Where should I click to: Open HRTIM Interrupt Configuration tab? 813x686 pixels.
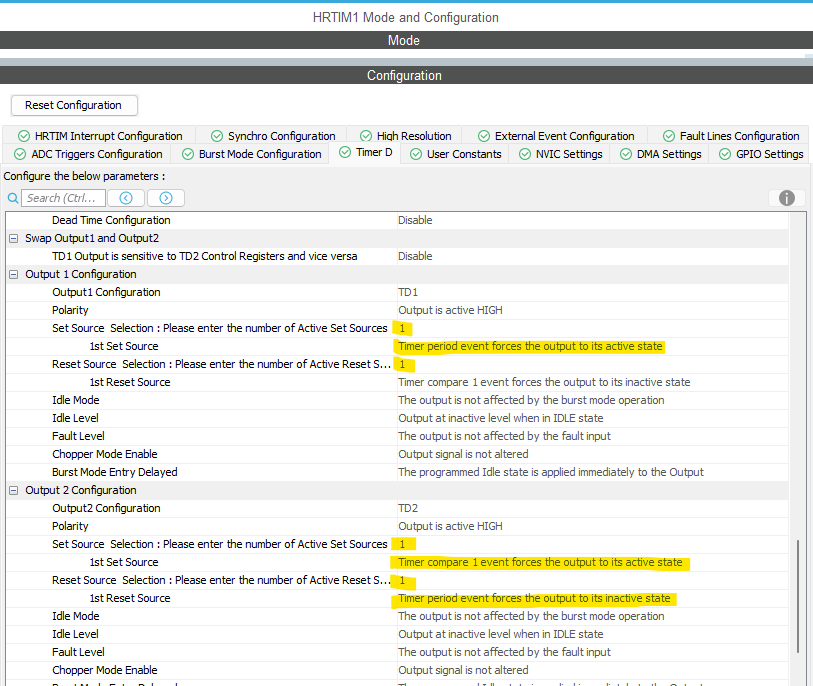point(100,136)
